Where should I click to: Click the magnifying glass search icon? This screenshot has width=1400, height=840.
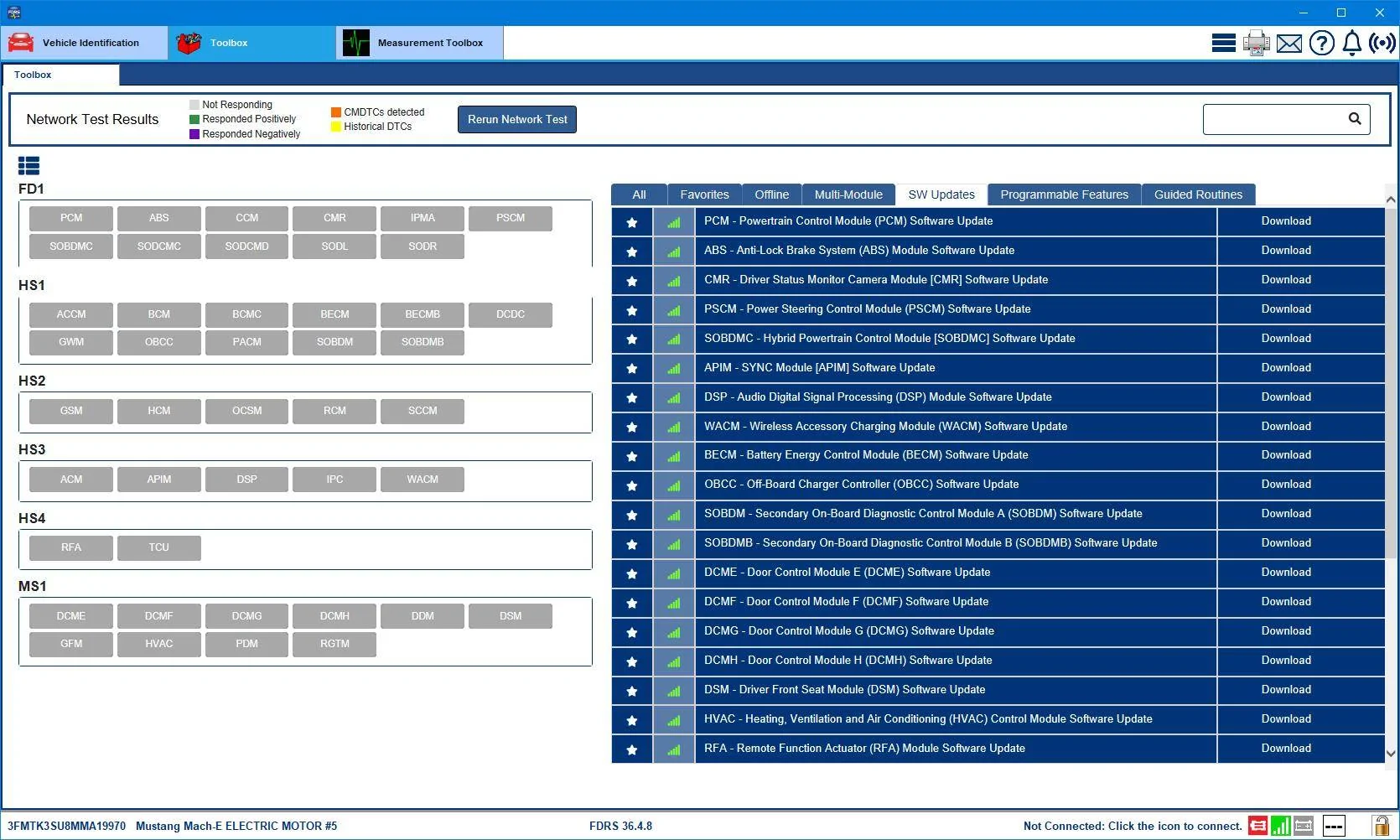click(x=1355, y=119)
